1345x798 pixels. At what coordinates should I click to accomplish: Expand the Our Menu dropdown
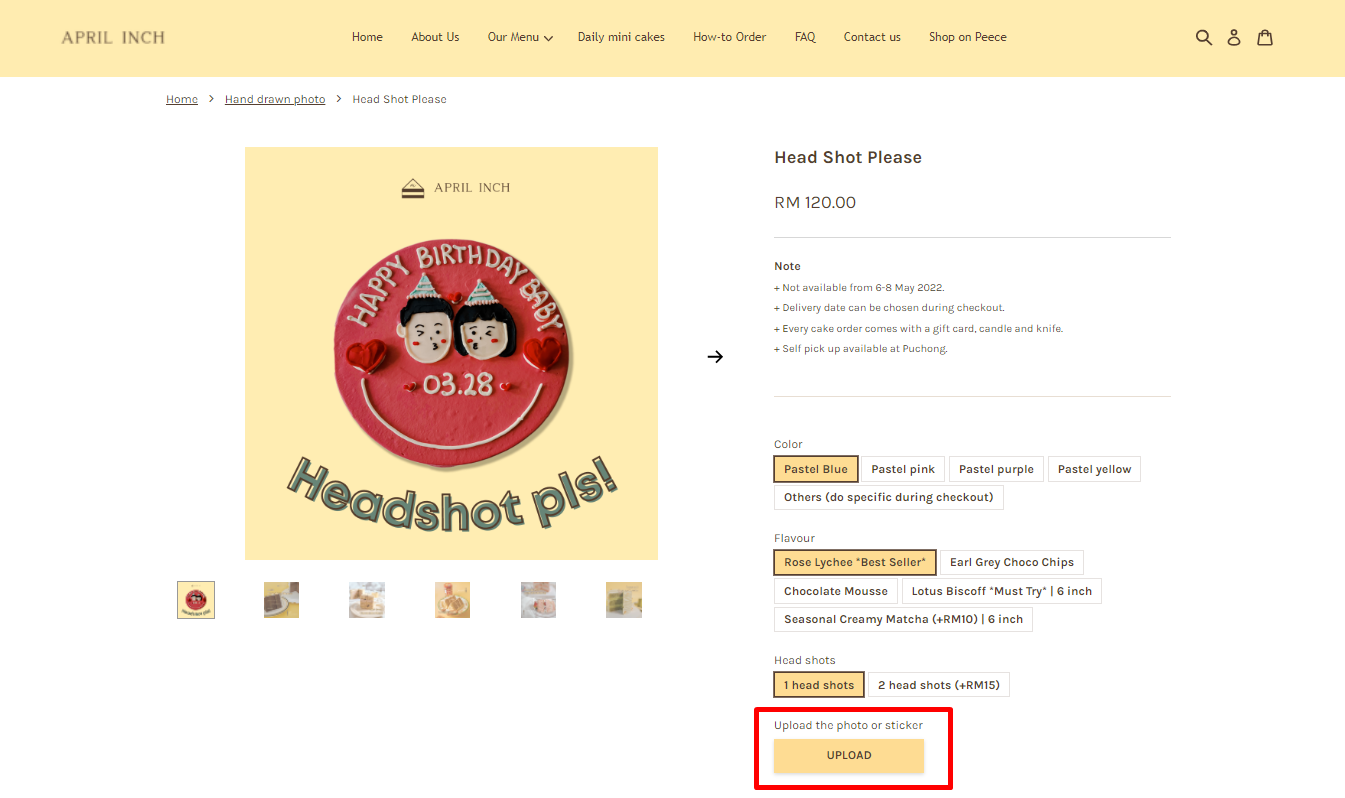(520, 37)
